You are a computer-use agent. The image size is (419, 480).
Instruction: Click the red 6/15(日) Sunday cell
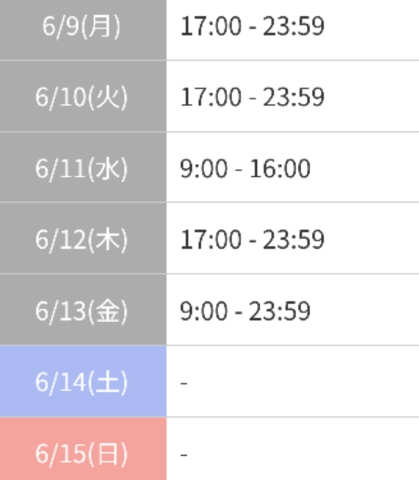pos(83,449)
